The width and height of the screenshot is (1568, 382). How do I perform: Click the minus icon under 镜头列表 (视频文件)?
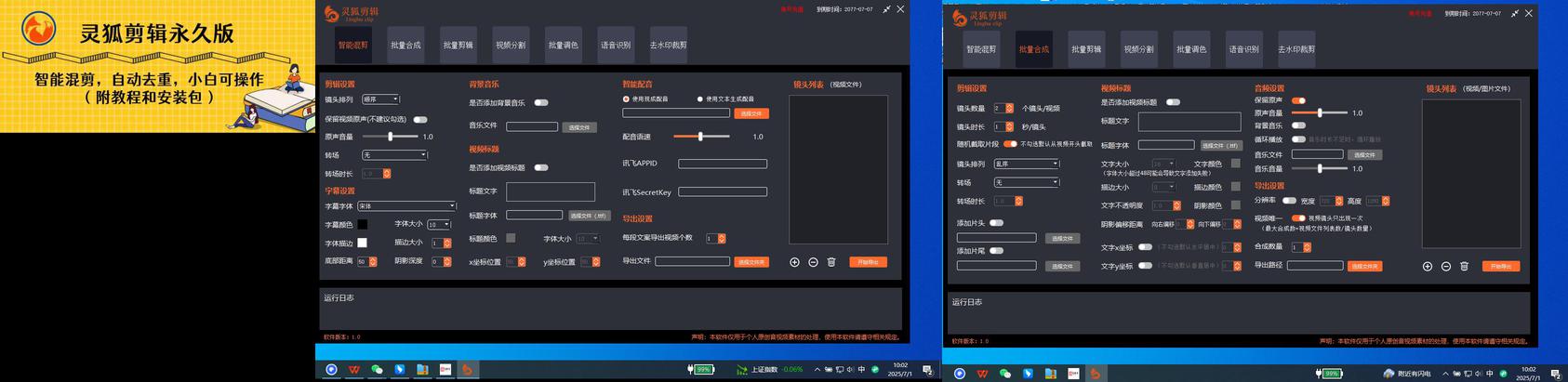[x=813, y=262]
